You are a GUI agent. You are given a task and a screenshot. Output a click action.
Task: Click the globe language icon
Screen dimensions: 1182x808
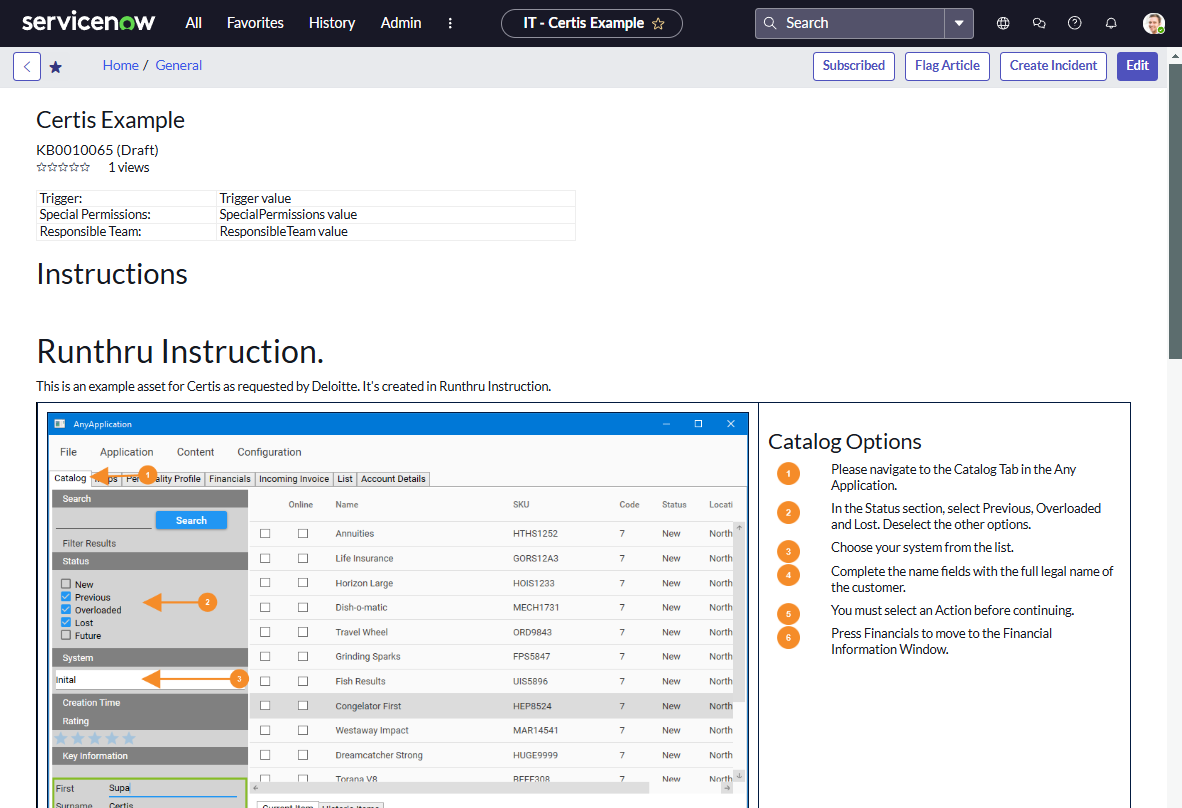click(x=1003, y=23)
